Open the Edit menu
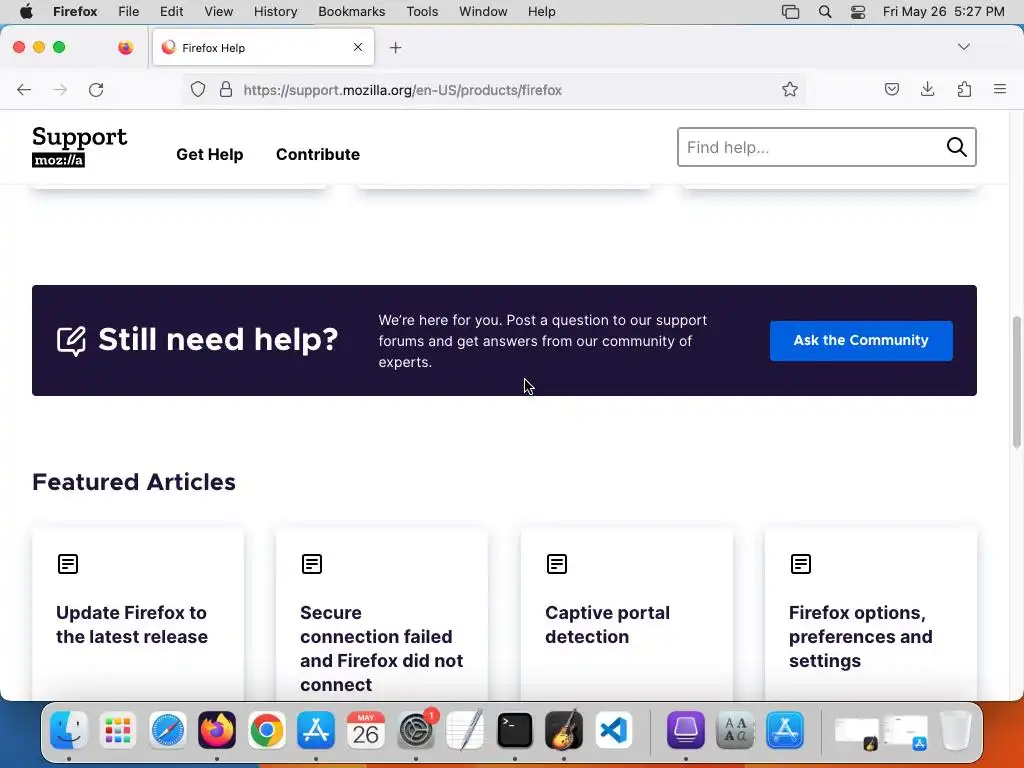Viewport: 1024px width, 768px height. pyautogui.click(x=171, y=12)
